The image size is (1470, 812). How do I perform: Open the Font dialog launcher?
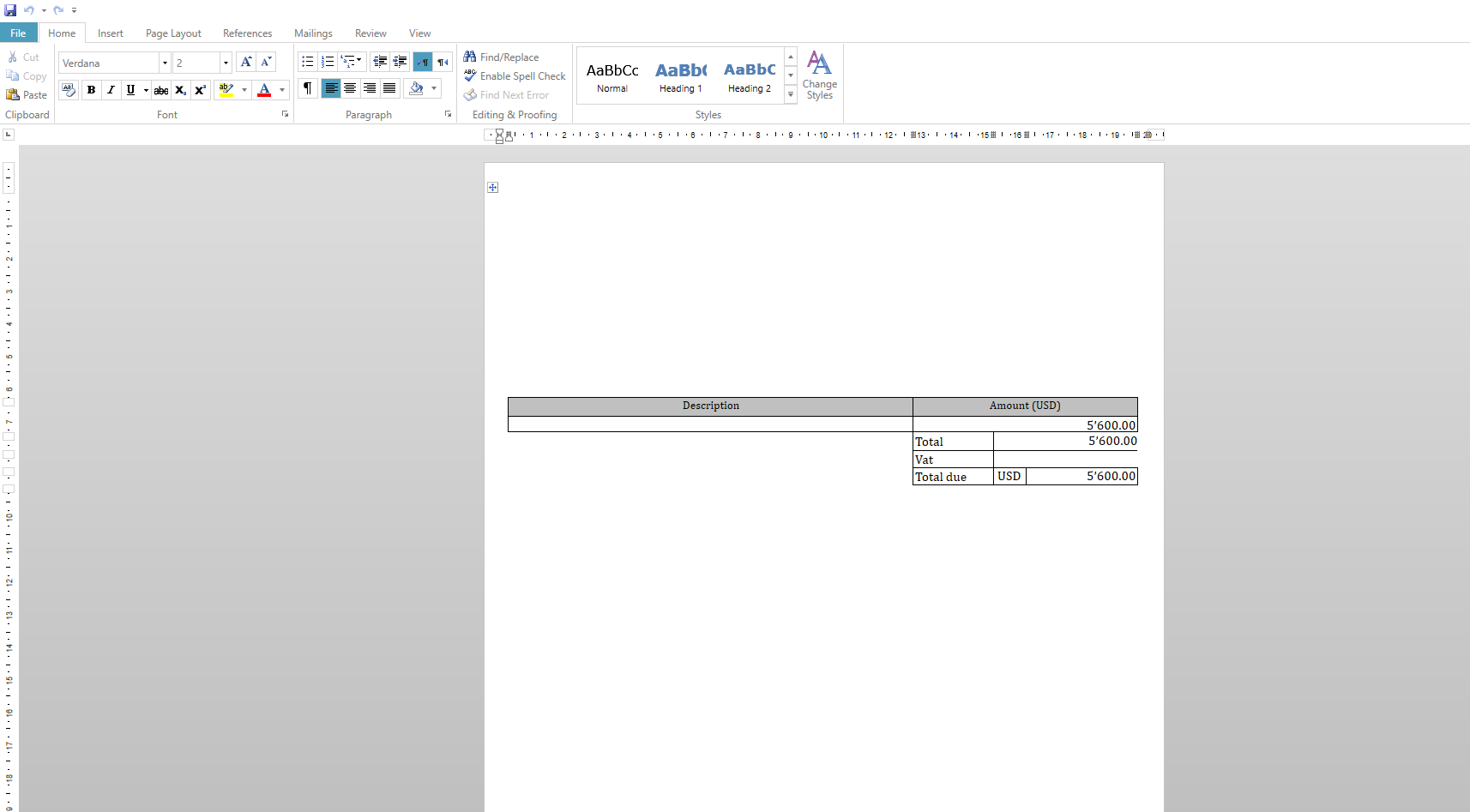(x=286, y=114)
